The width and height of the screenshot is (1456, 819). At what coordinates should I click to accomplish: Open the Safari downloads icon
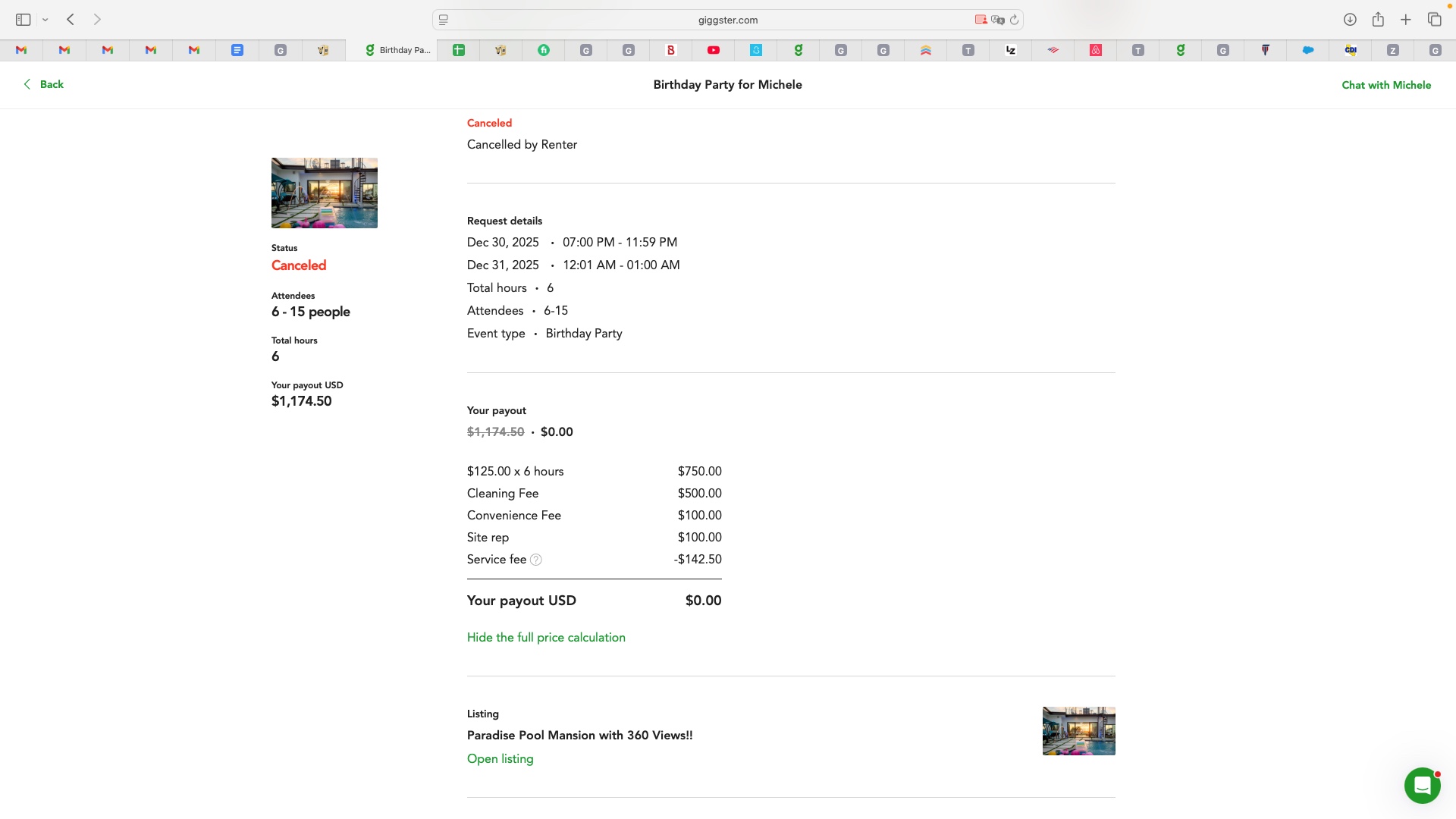[1350, 20]
